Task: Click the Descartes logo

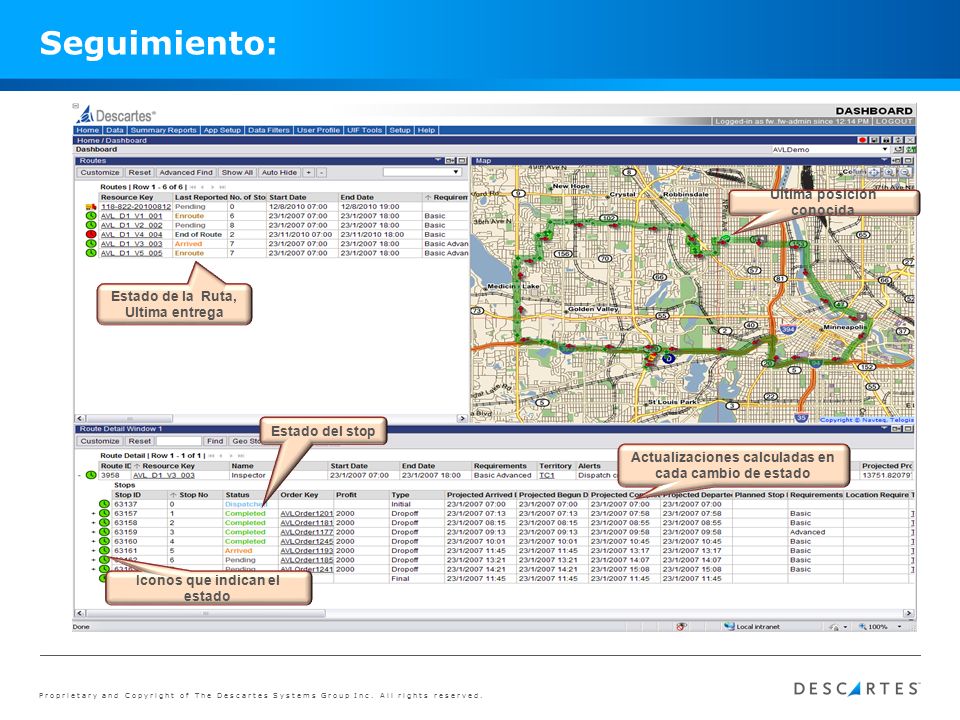Action: [116, 115]
